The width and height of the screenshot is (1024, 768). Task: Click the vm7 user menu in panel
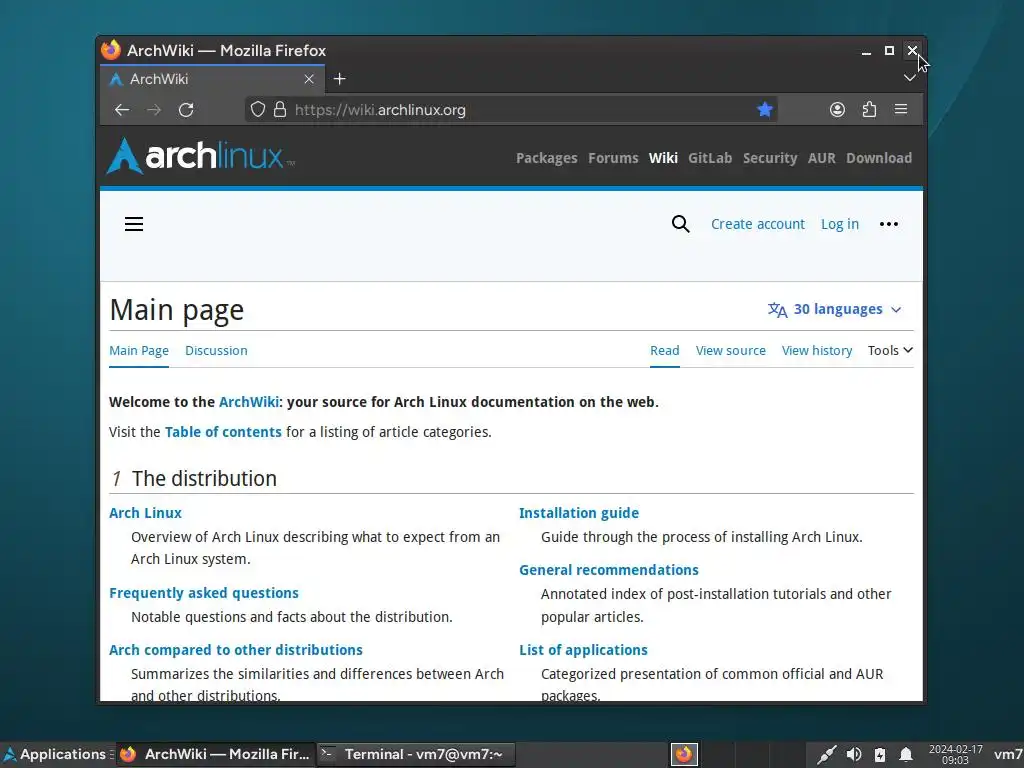(x=1008, y=754)
